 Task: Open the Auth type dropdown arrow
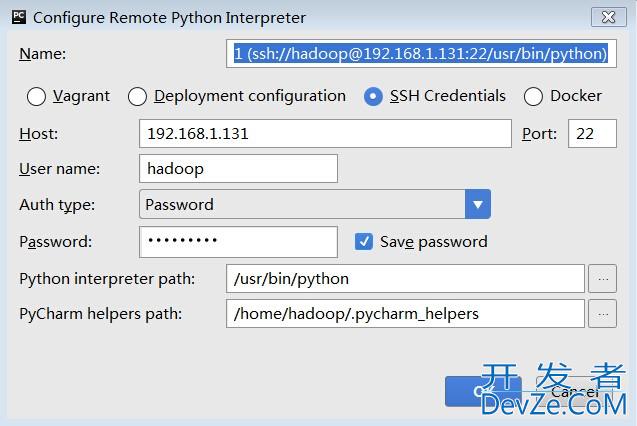(x=478, y=204)
